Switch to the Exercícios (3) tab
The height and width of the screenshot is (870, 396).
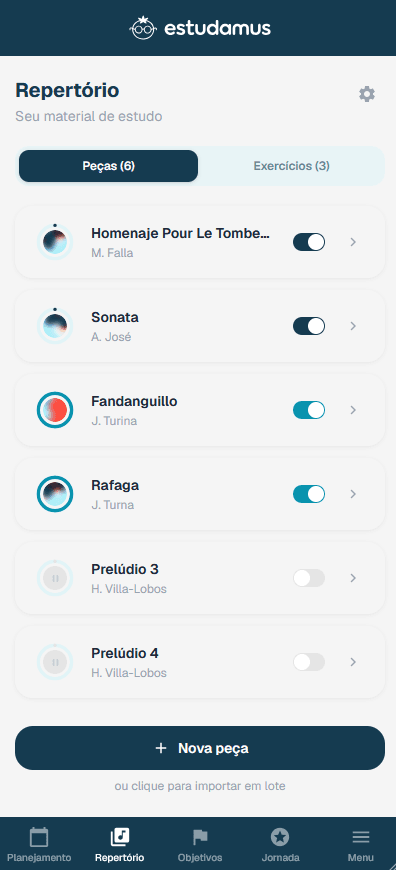[292, 166]
